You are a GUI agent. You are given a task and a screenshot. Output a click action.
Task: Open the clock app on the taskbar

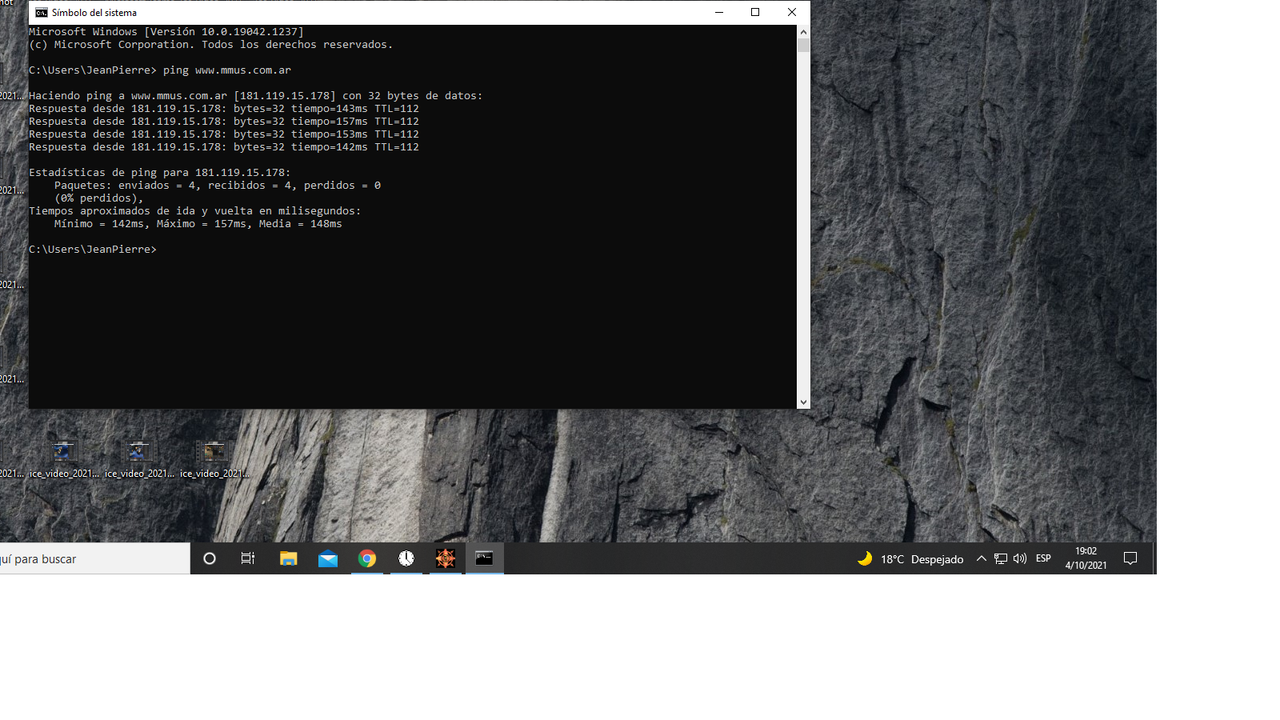click(406, 559)
